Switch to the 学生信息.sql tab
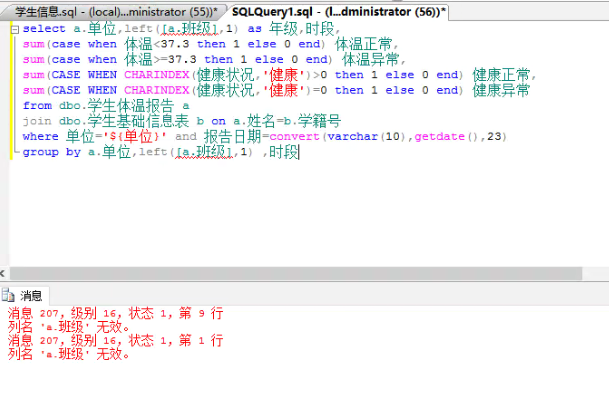Viewport: 609px width, 402px height. [115, 12]
